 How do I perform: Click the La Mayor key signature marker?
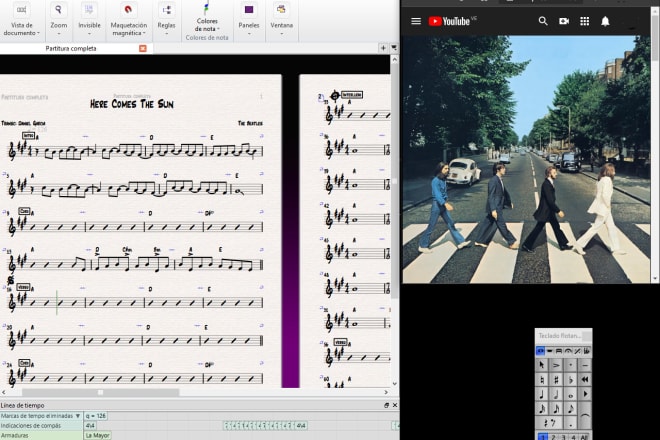click(x=98, y=435)
